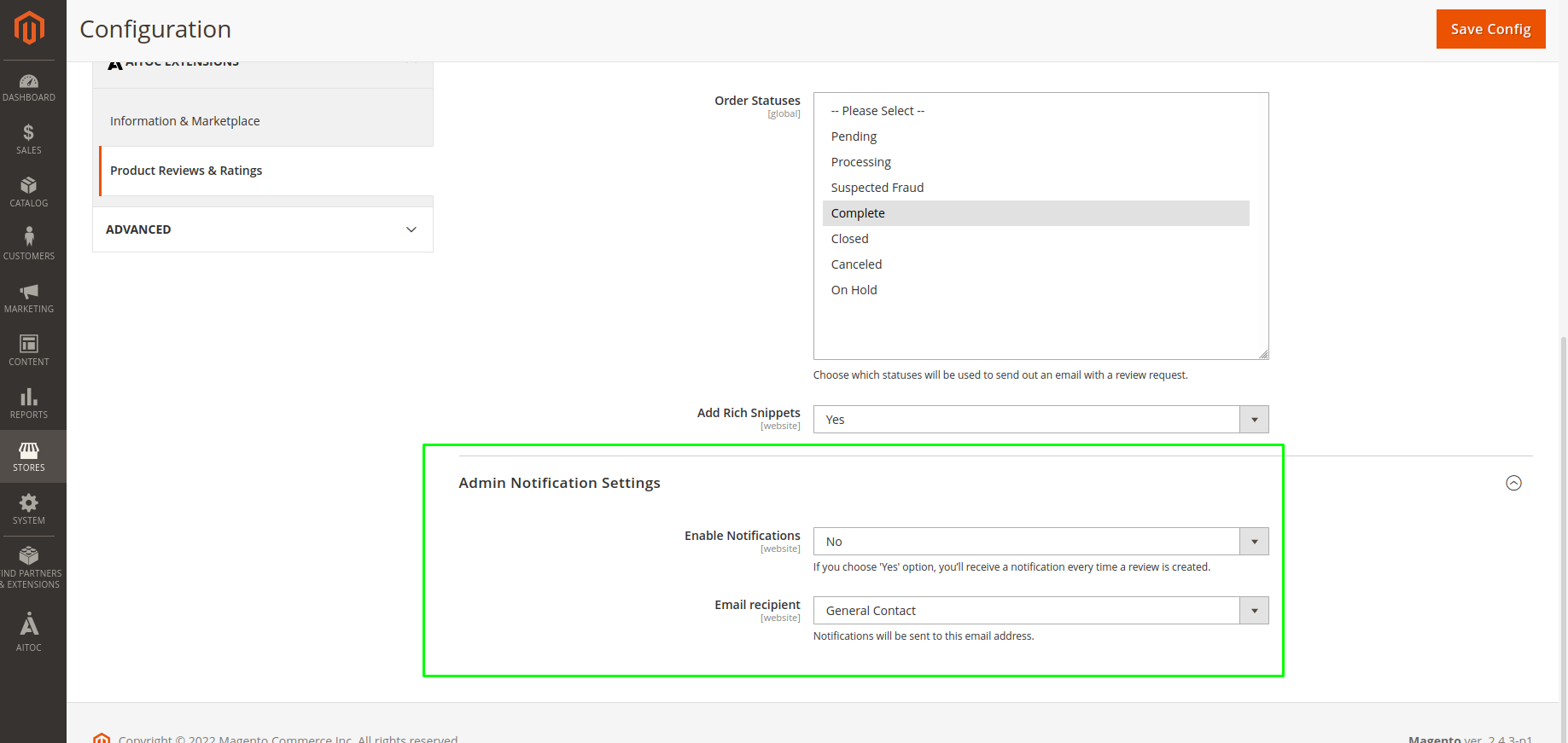Click the Order Statuses list resize handle

click(1263, 354)
